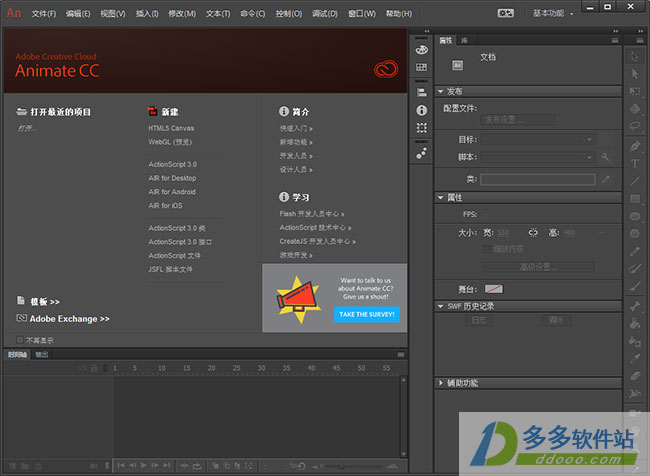Open the Motion Presets panel icon
Screen dimensions: 650x476
point(422,153)
